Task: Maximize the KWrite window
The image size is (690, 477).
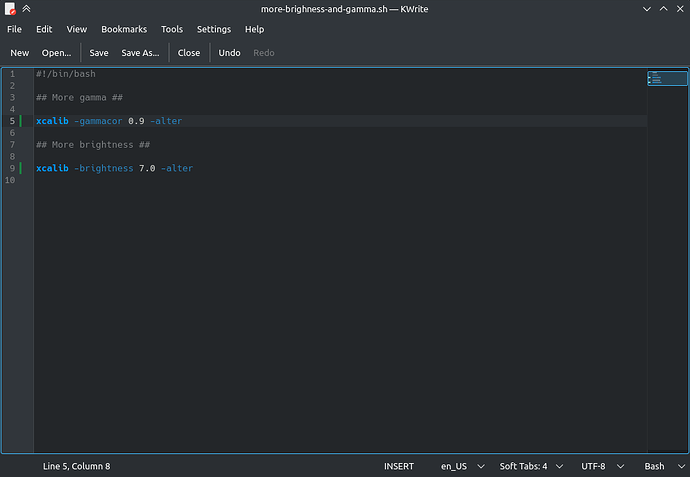Action: (x=663, y=9)
